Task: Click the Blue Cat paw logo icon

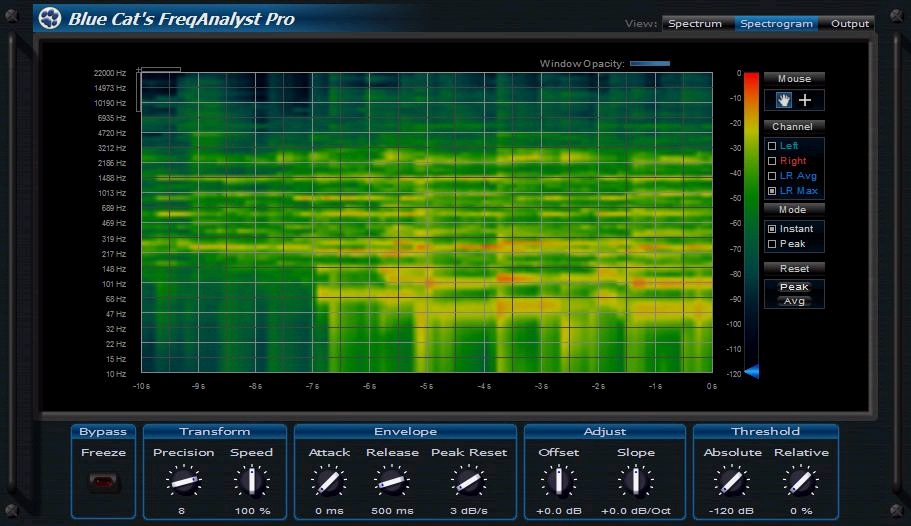Action: point(50,18)
